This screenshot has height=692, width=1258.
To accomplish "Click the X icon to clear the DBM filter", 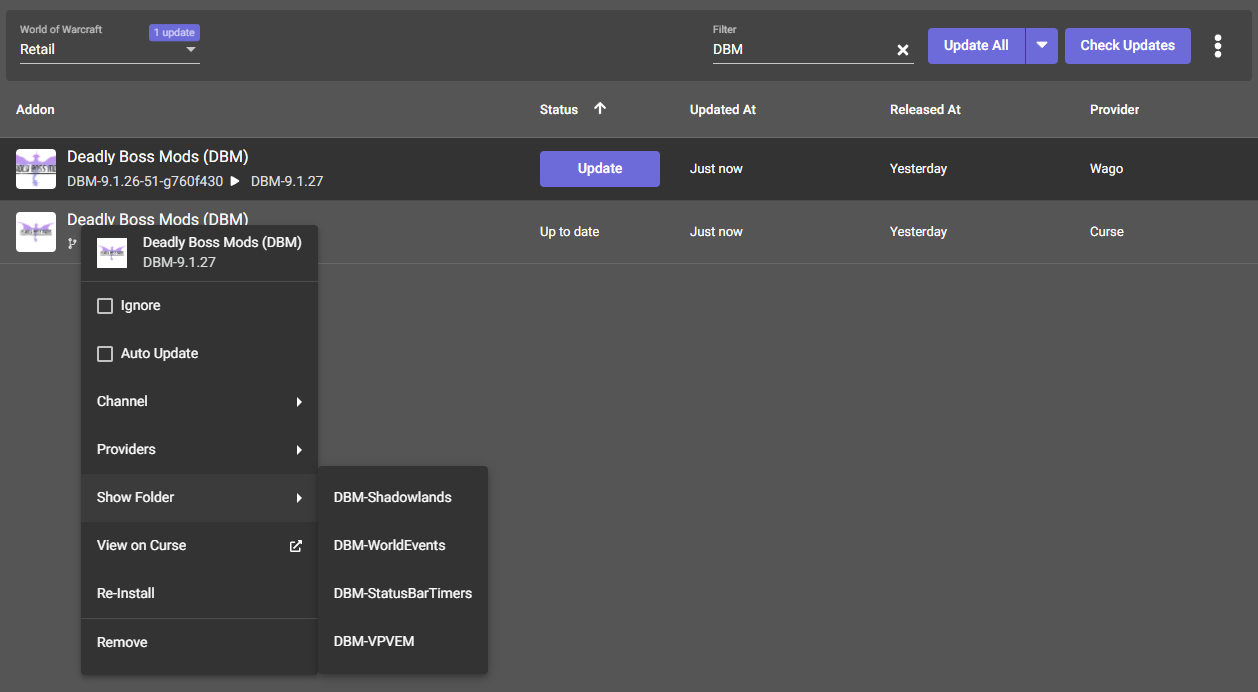I will point(902,49).
